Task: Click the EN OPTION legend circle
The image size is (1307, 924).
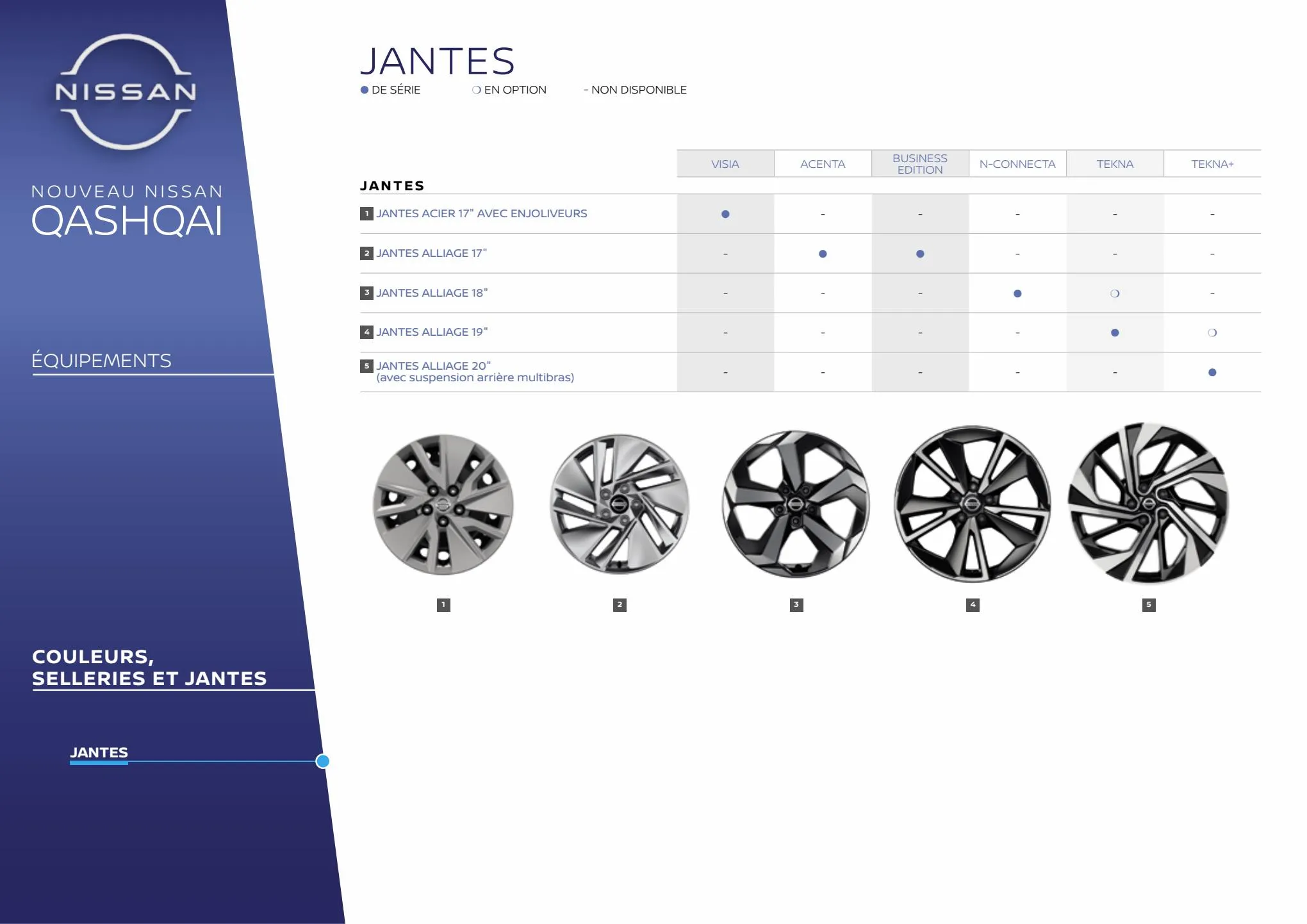Action: click(476, 90)
